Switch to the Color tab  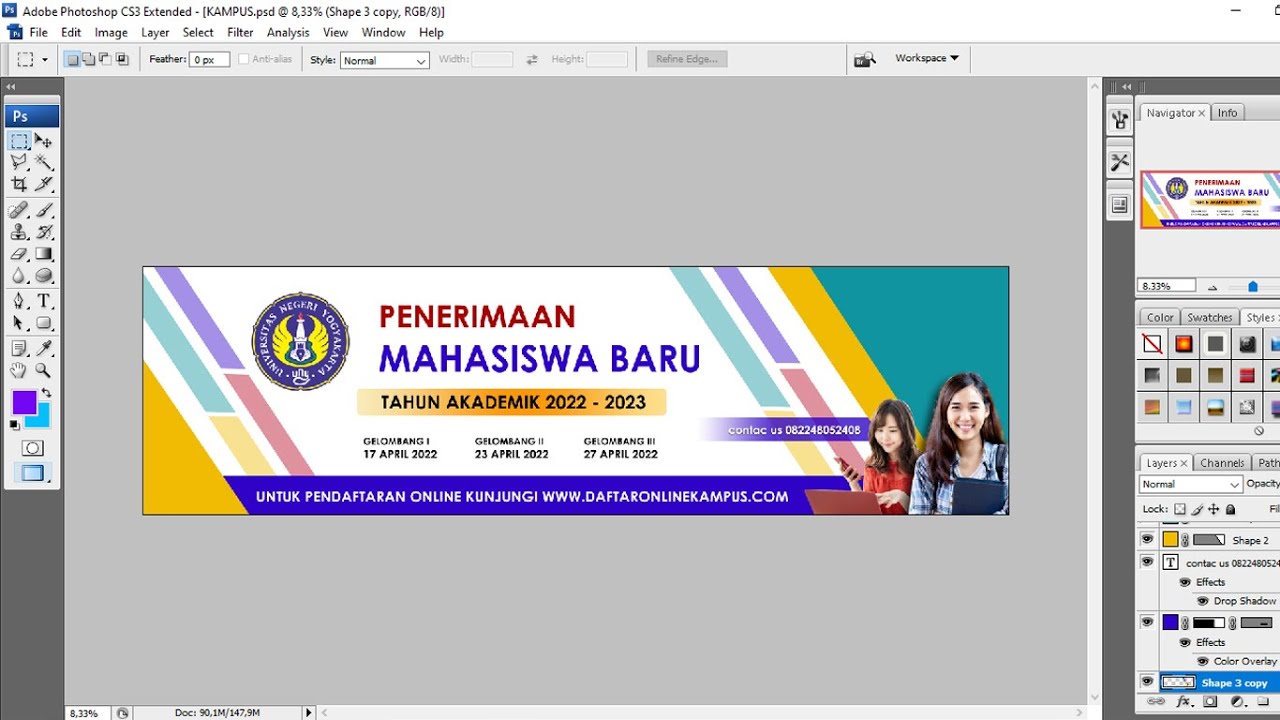tap(1160, 317)
